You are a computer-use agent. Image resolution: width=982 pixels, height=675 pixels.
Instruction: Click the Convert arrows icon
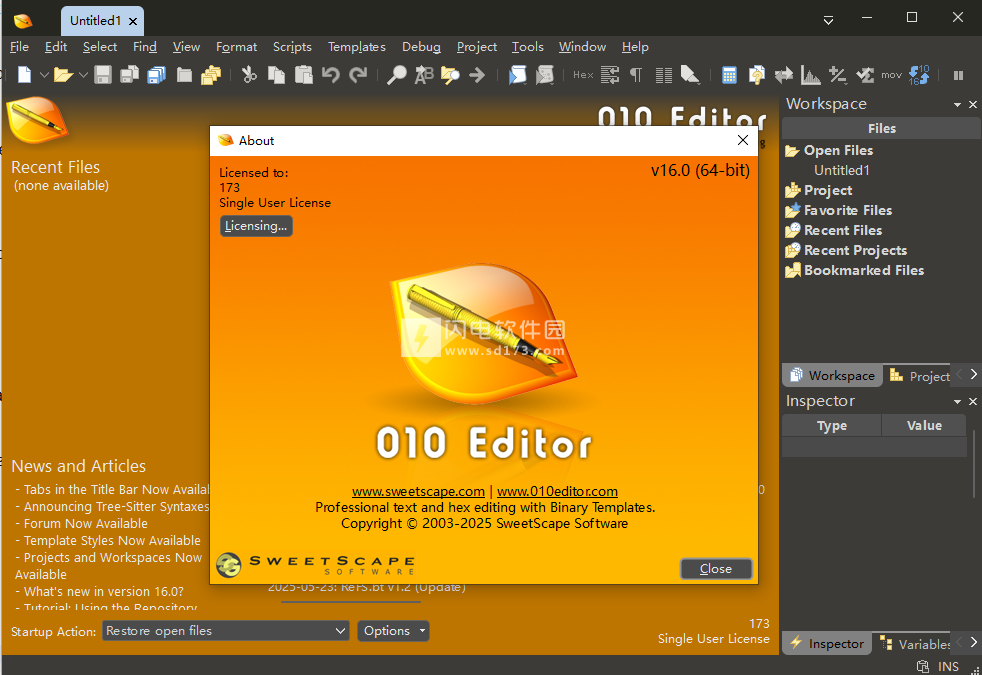[x=783, y=75]
